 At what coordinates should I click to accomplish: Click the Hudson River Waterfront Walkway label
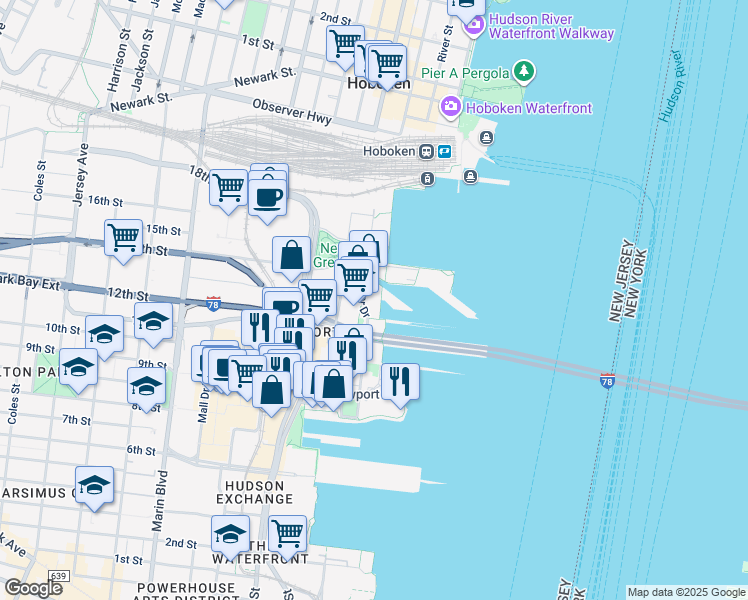coord(551,26)
